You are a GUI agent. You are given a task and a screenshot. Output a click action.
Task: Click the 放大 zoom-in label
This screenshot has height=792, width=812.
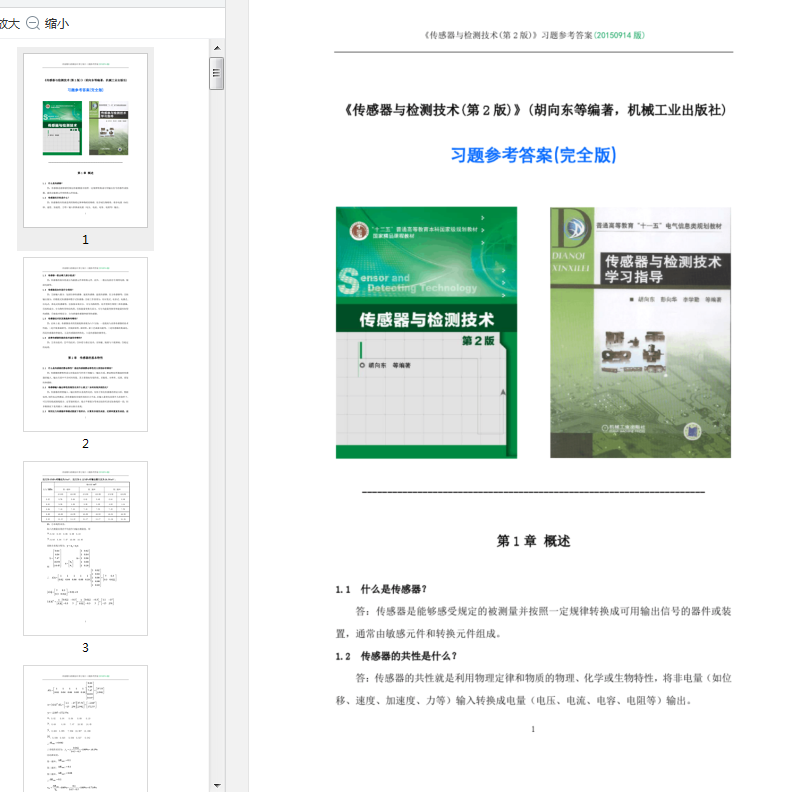click(x=9, y=23)
